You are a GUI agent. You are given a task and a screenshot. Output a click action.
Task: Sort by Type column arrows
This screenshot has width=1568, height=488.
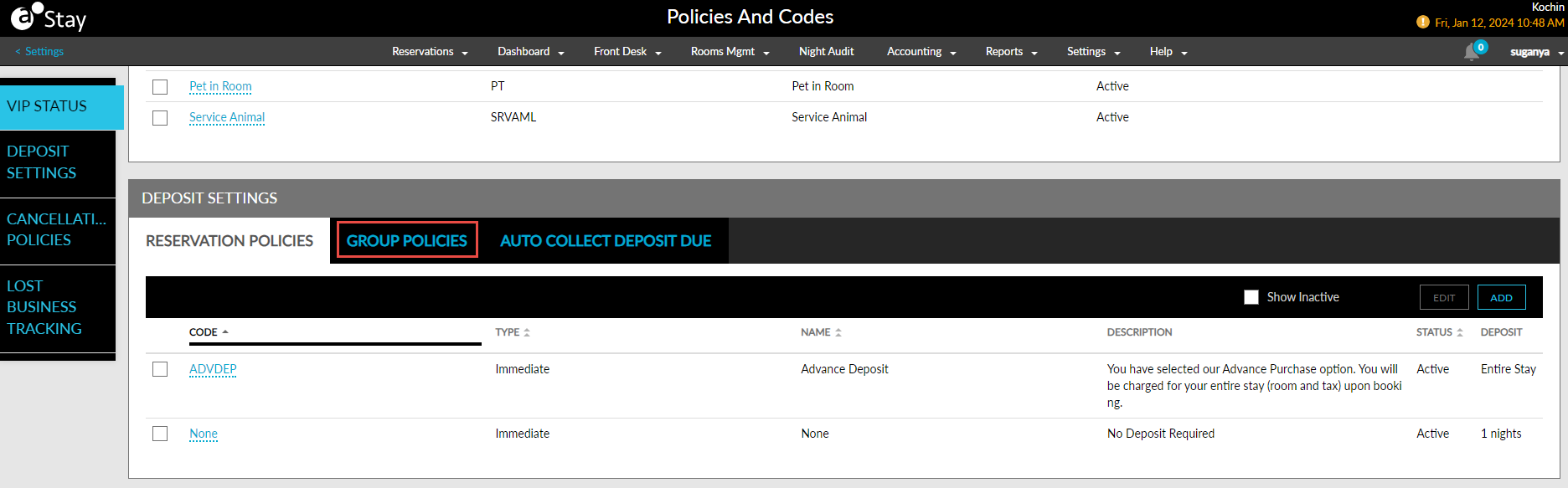pos(527,333)
